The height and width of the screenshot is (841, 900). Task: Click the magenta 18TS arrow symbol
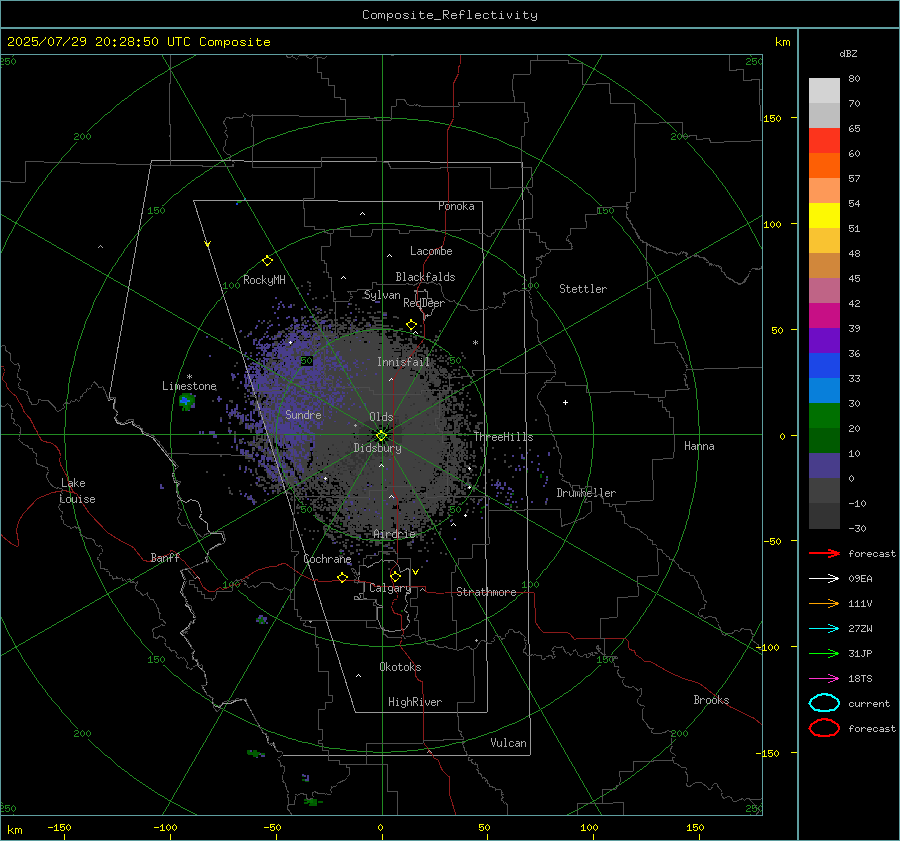click(x=824, y=679)
